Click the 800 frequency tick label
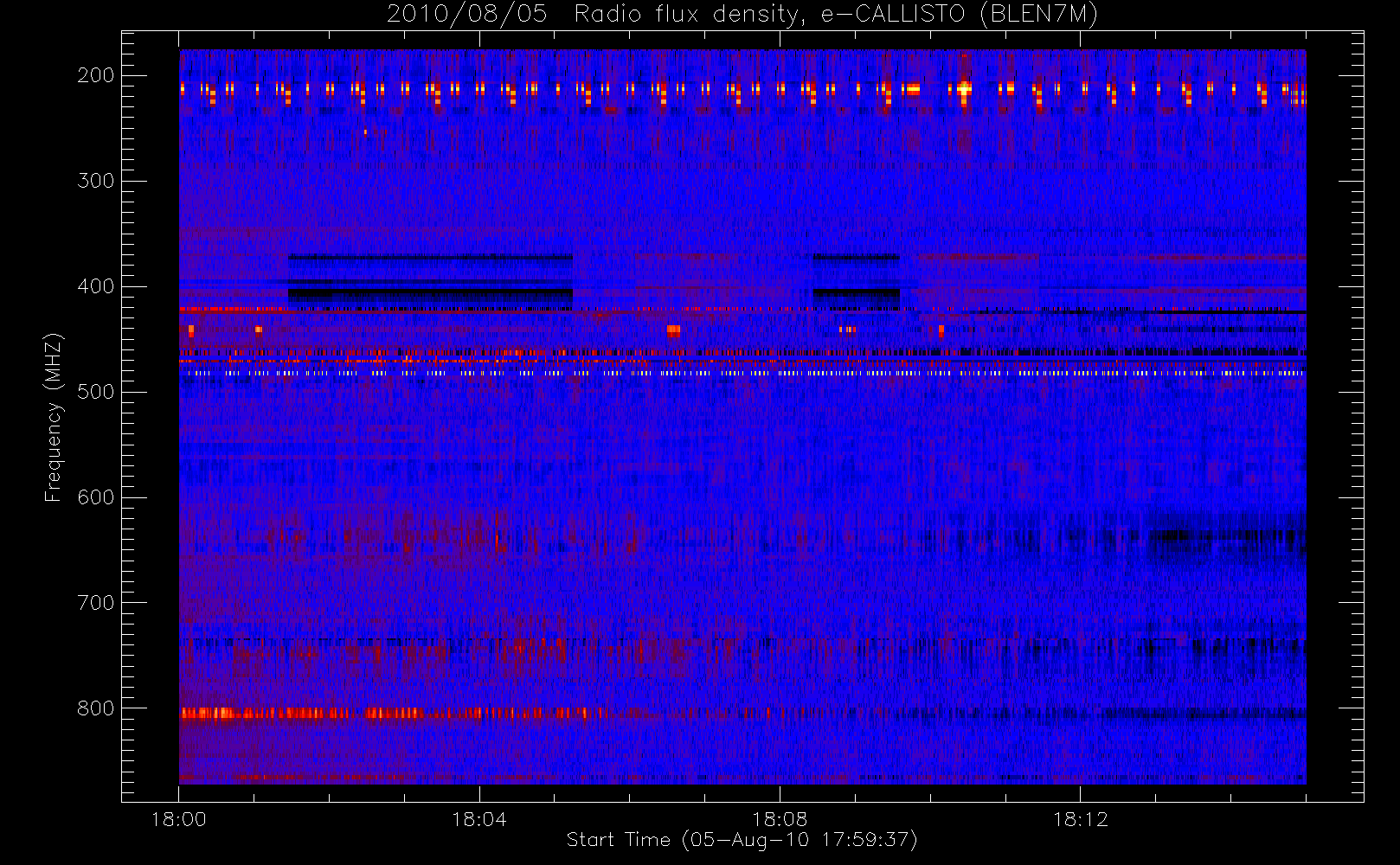Image resolution: width=1400 pixels, height=865 pixels. [96, 708]
